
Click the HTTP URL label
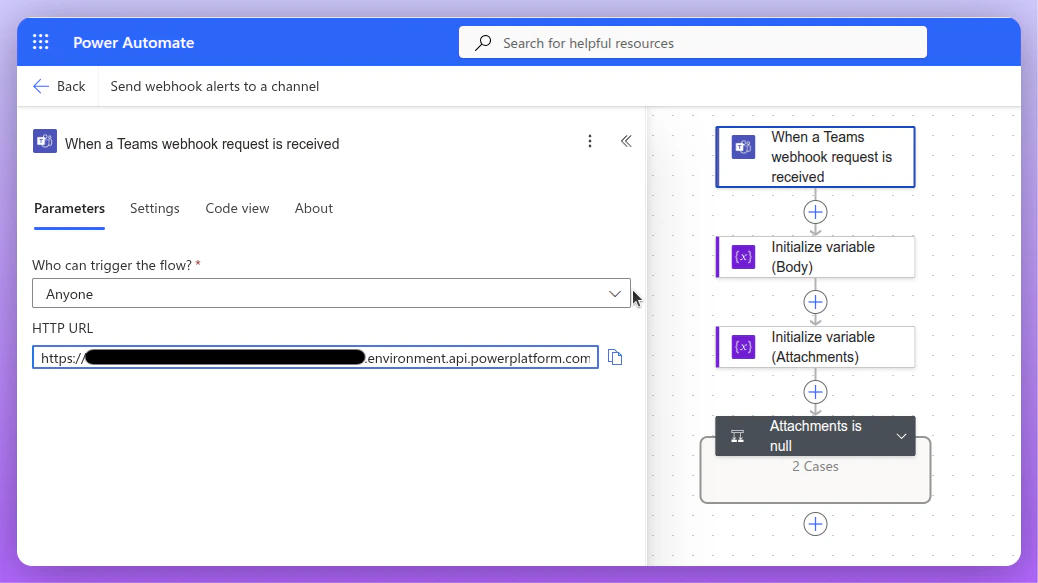(63, 328)
